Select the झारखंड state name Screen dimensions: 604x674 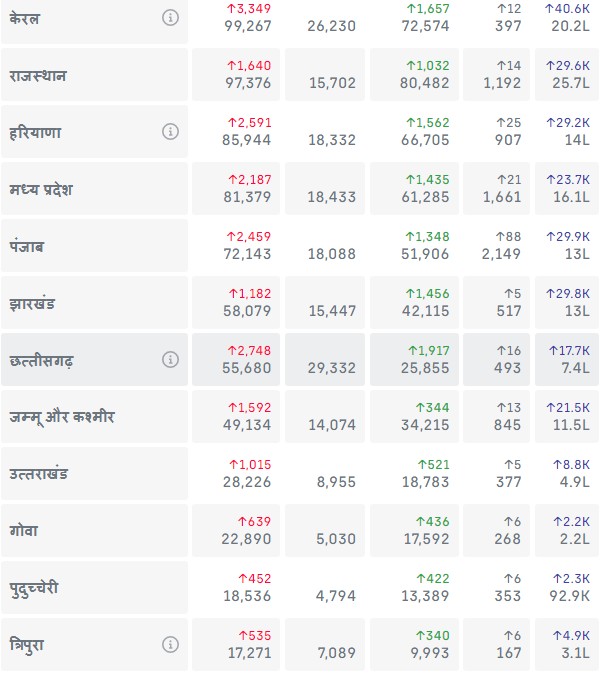pos(34,303)
